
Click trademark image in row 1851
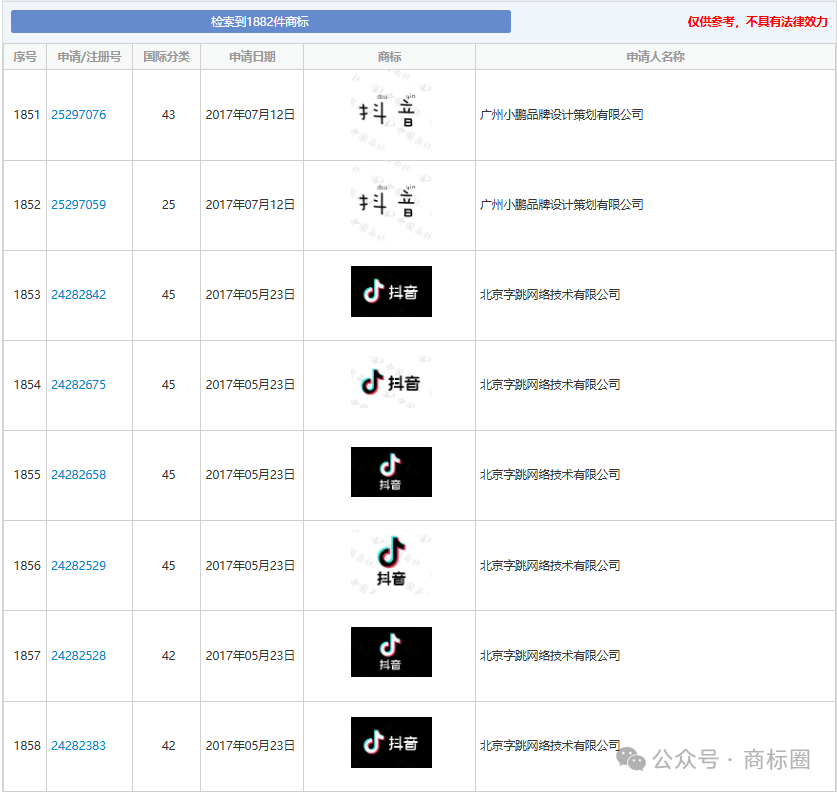[x=391, y=113]
